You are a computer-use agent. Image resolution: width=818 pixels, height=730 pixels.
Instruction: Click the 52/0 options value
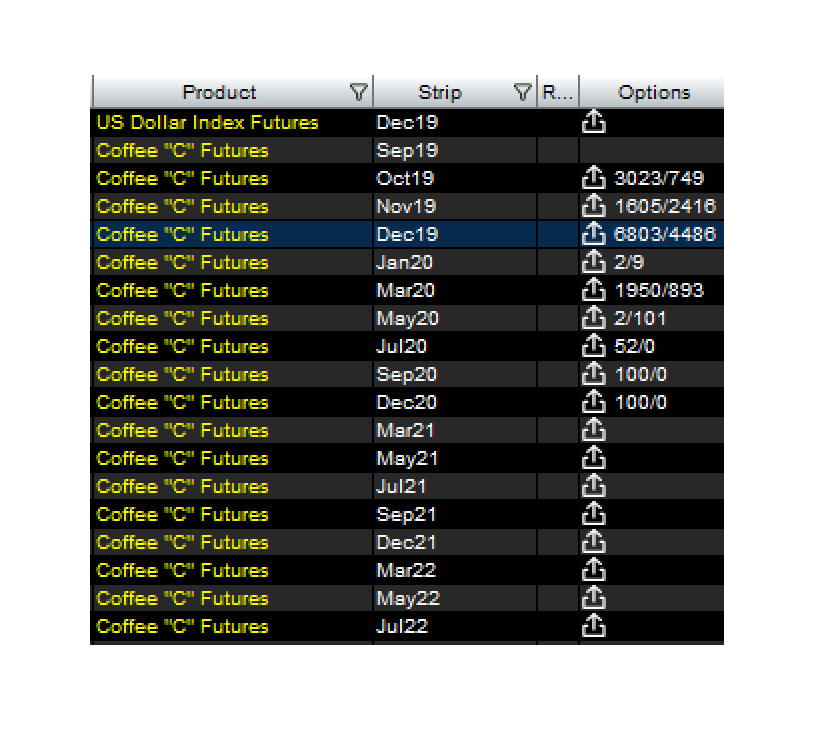(x=634, y=346)
